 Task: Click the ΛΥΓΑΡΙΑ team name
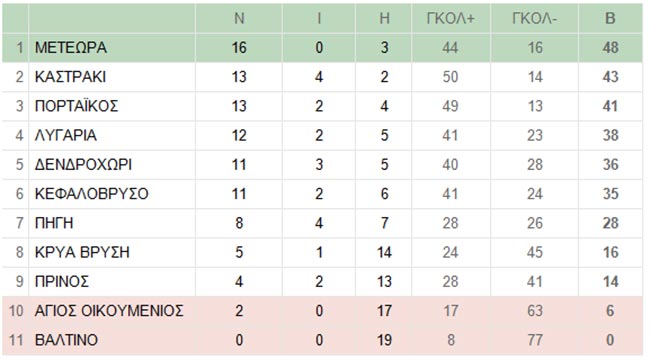click(x=65, y=136)
